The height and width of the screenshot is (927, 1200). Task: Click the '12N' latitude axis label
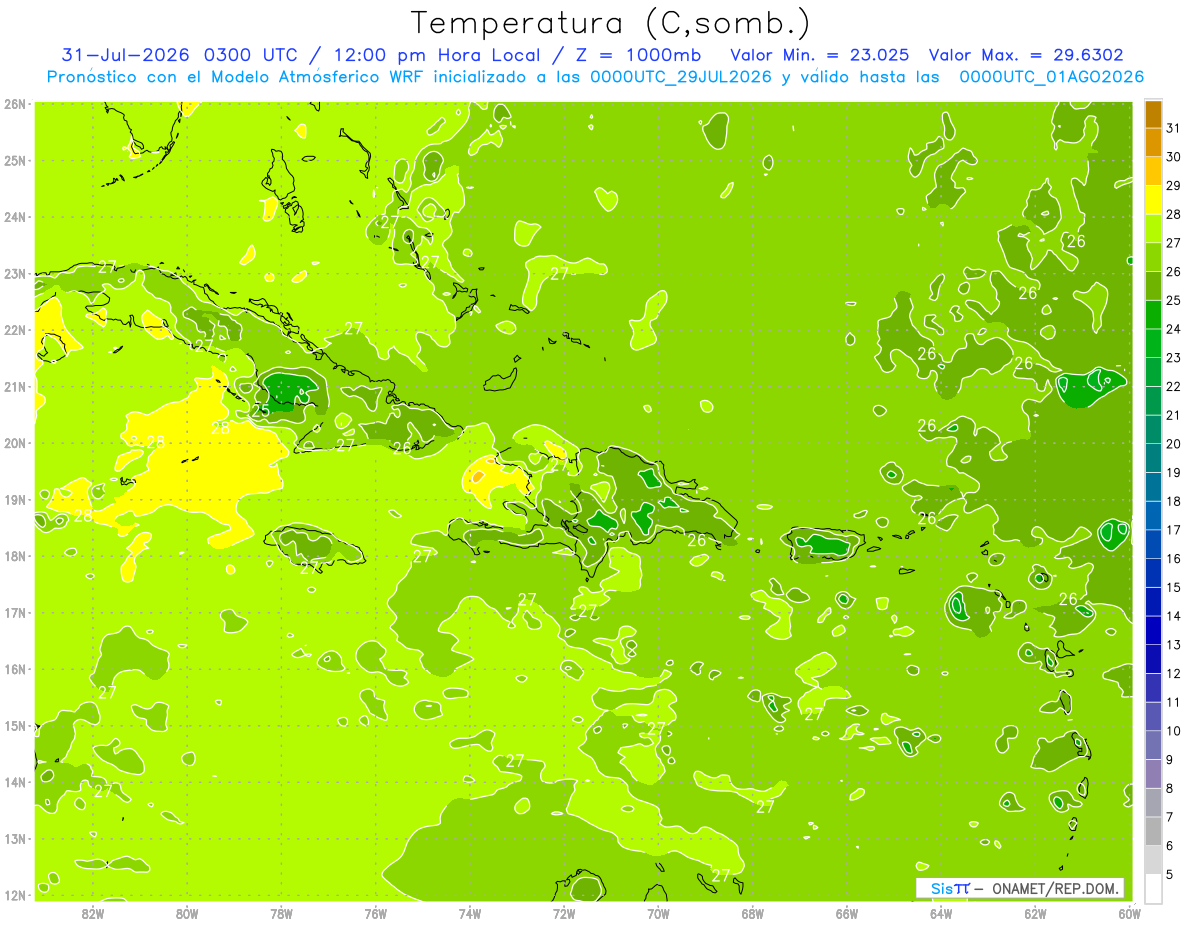coord(16,895)
